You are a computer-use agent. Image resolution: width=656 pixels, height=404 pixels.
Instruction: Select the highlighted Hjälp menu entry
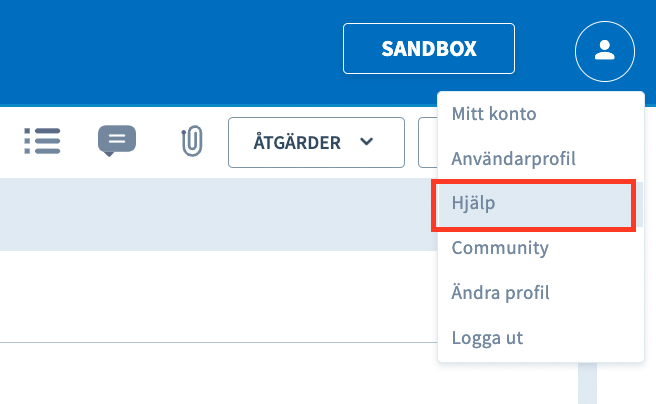pos(534,204)
